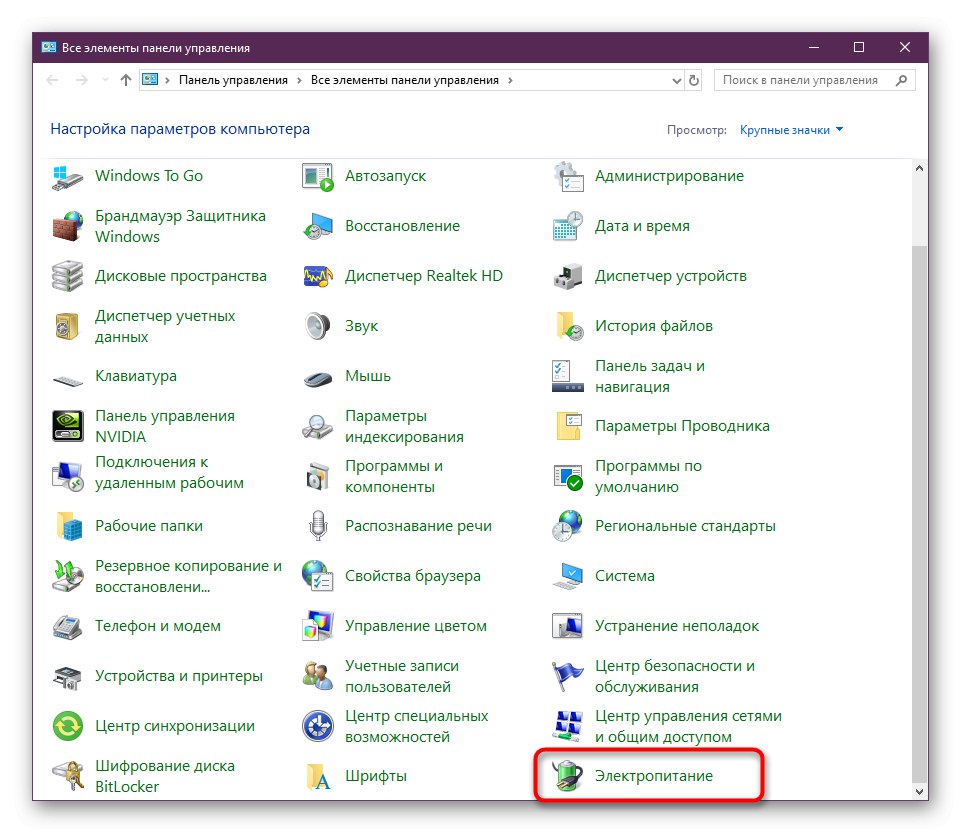Click Панель управления breadcrumb
The width and height of the screenshot is (961, 833).
pyautogui.click(x=233, y=80)
